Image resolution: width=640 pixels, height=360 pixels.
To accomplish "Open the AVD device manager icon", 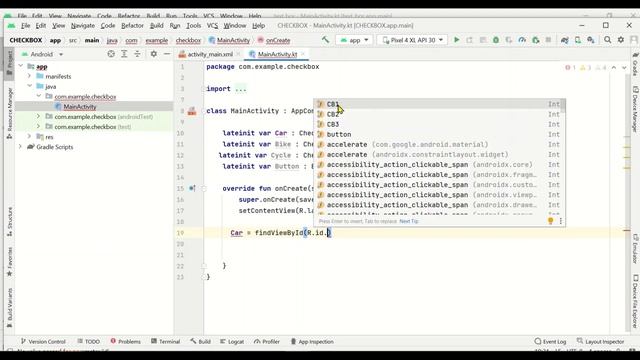I will [578, 40].
